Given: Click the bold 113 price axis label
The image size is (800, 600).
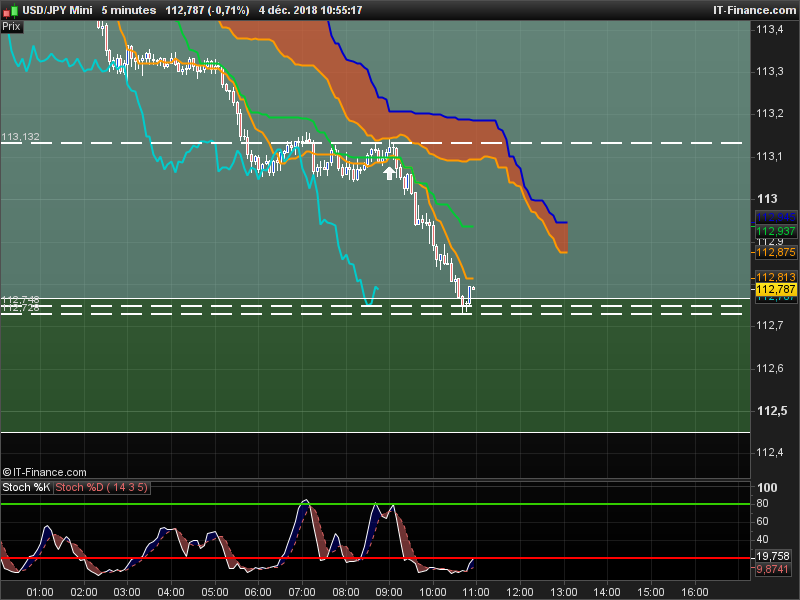Looking at the screenshot, I should click(767, 198).
